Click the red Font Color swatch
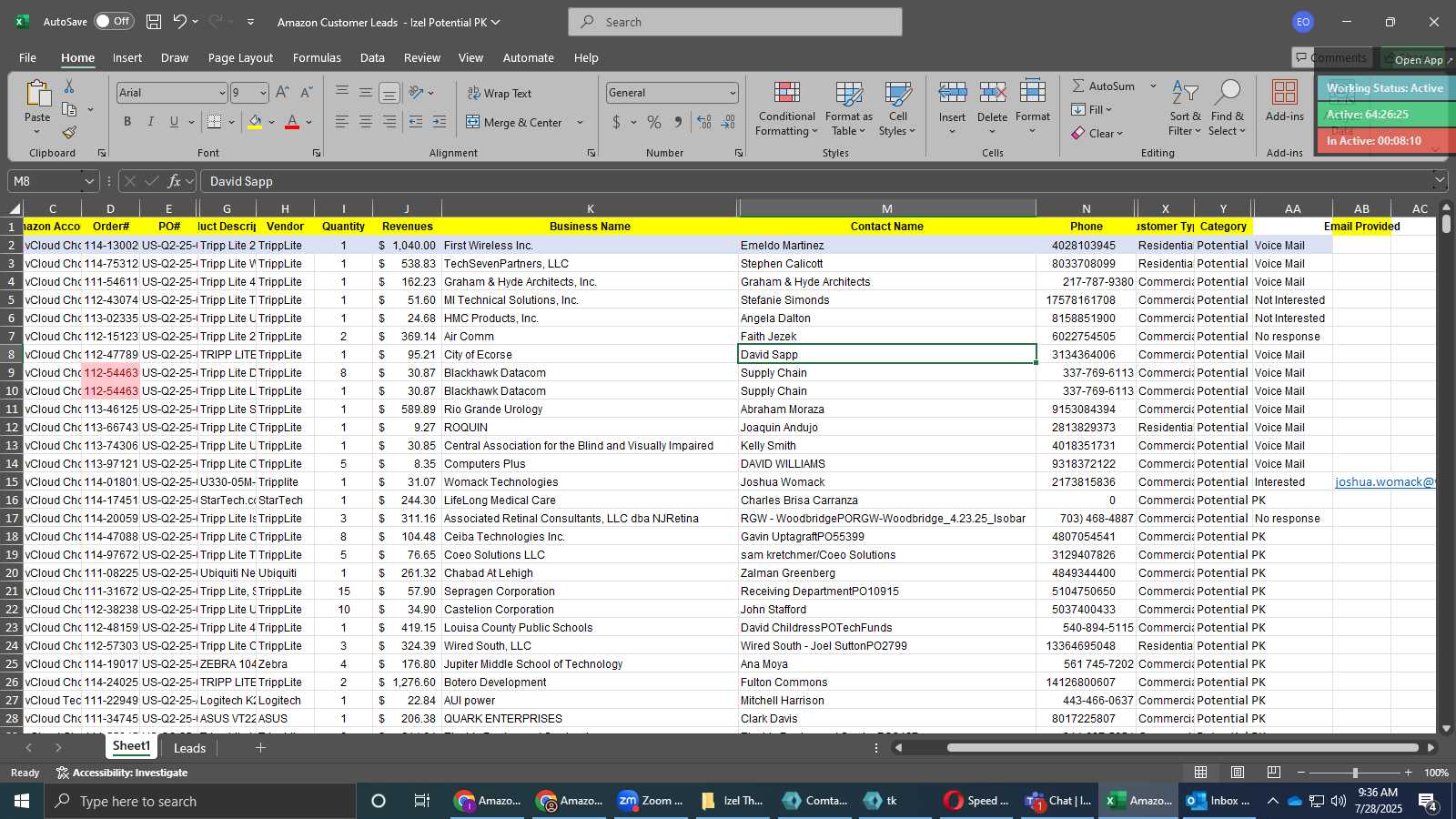Image resolution: width=1456 pixels, height=819 pixels. tap(292, 122)
